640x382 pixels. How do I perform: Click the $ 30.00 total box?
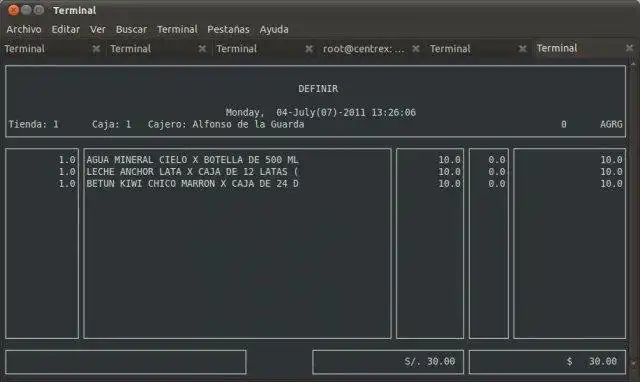[x=547, y=362]
